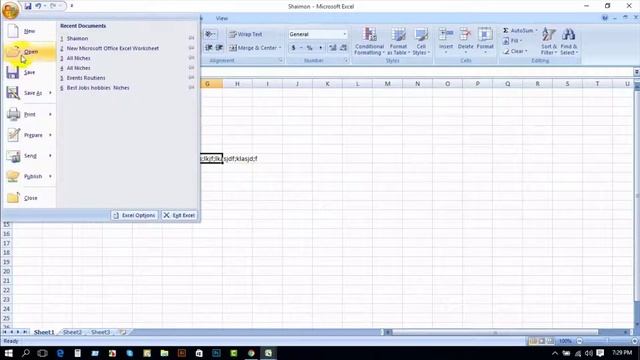Expand the Publish submenu arrow
Screen dimensions: 640x360
(x=50, y=176)
